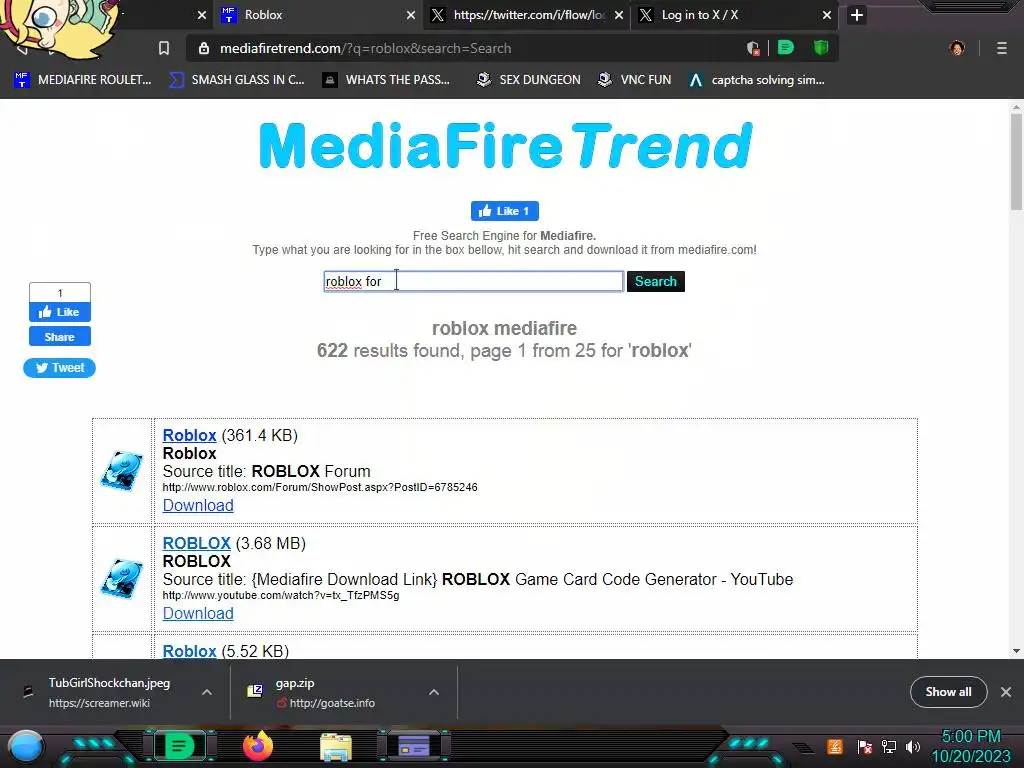
Task: Click into the search box containing roblox for
Action: click(x=473, y=281)
